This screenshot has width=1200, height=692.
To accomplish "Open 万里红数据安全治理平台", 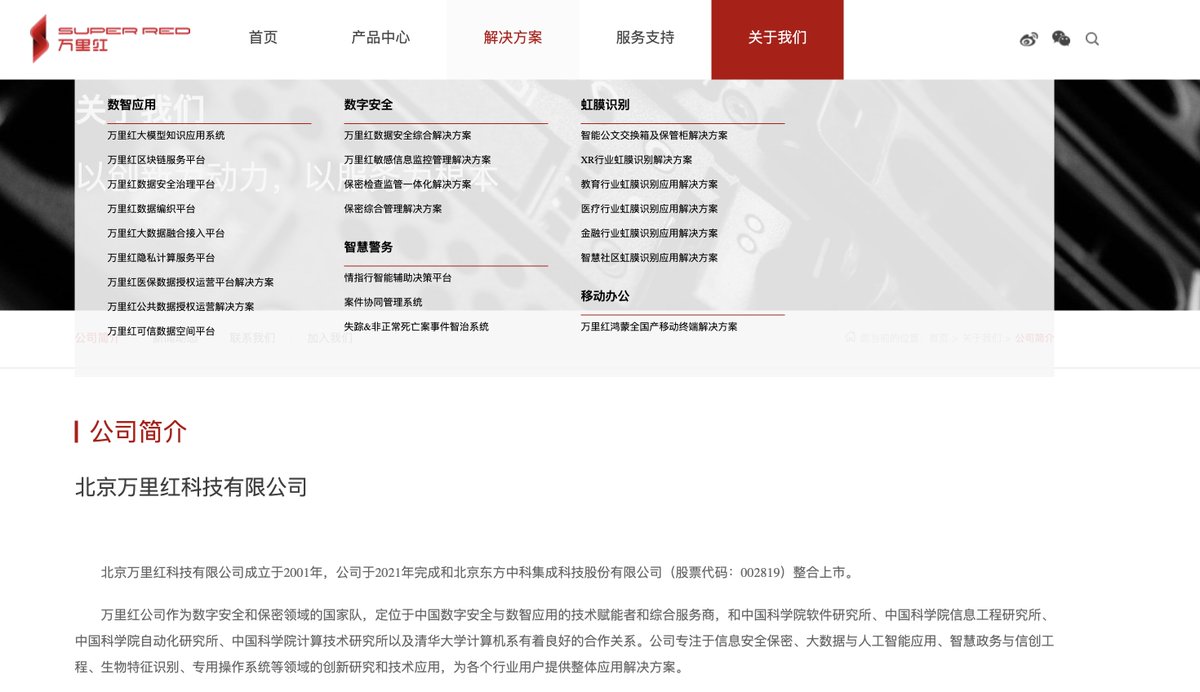I will [x=161, y=184].
